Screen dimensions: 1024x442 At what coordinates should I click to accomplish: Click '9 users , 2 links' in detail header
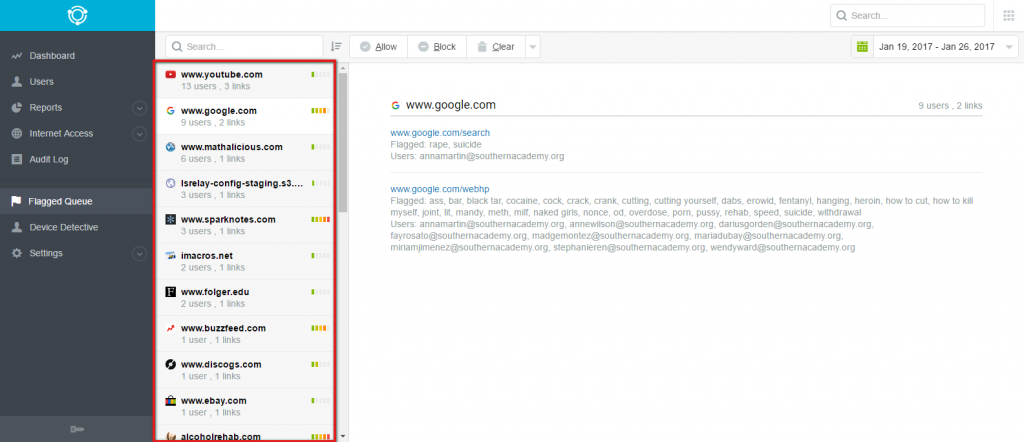950,106
